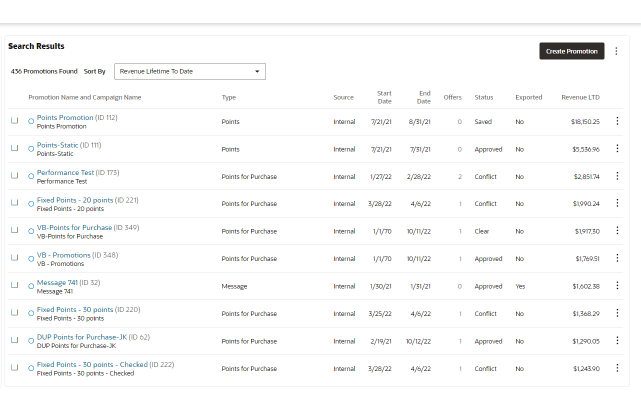Click the $1,243.90 revenue value
The height and width of the screenshot is (398, 641).
586,368
